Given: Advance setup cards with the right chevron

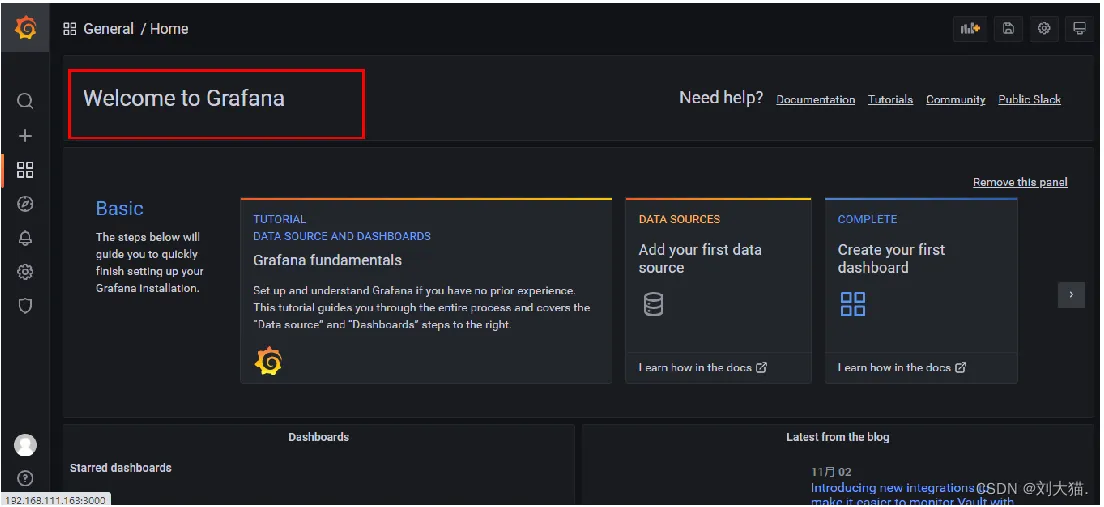Looking at the screenshot, I should (x=1071, y=294).
